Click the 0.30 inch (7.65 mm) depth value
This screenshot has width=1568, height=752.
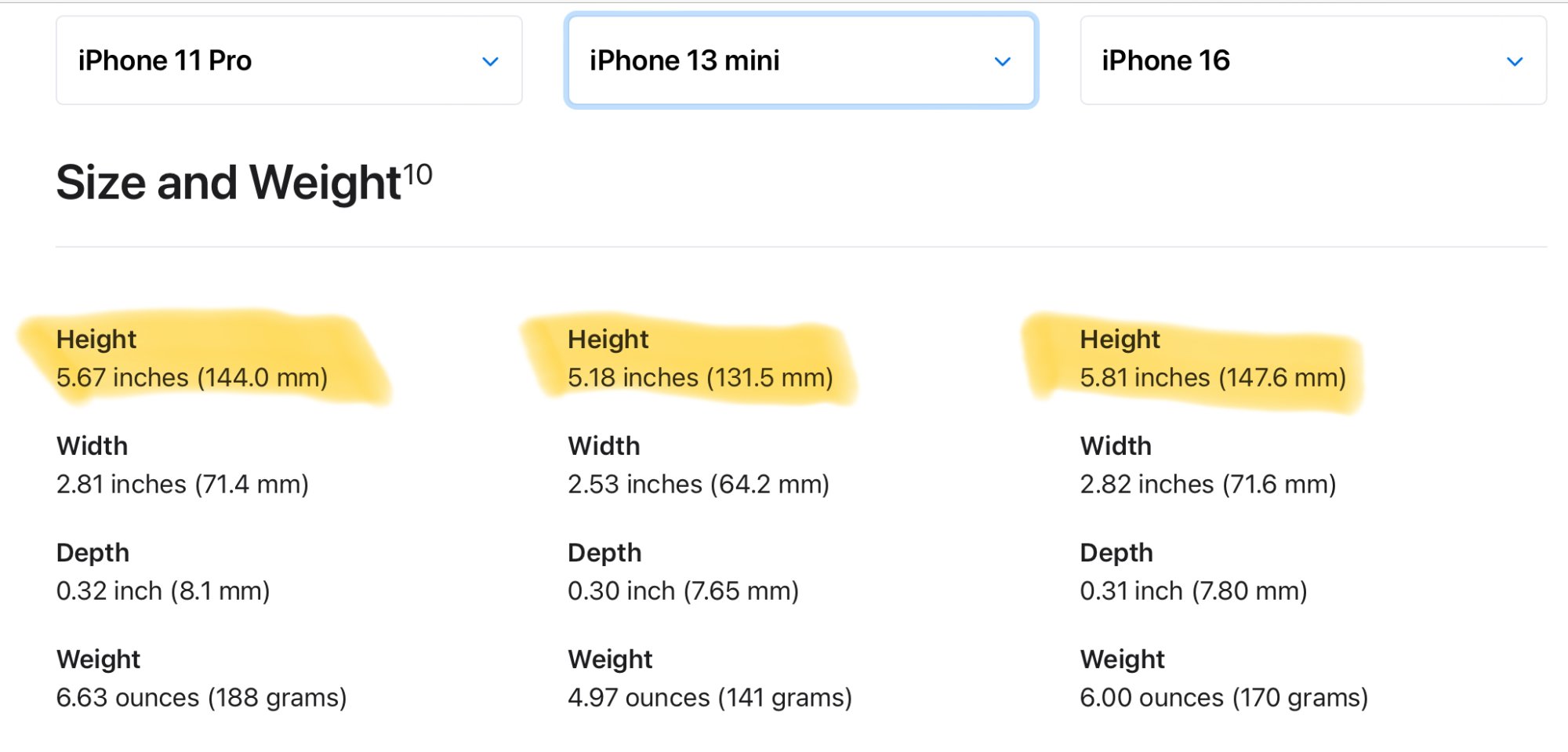684,591
